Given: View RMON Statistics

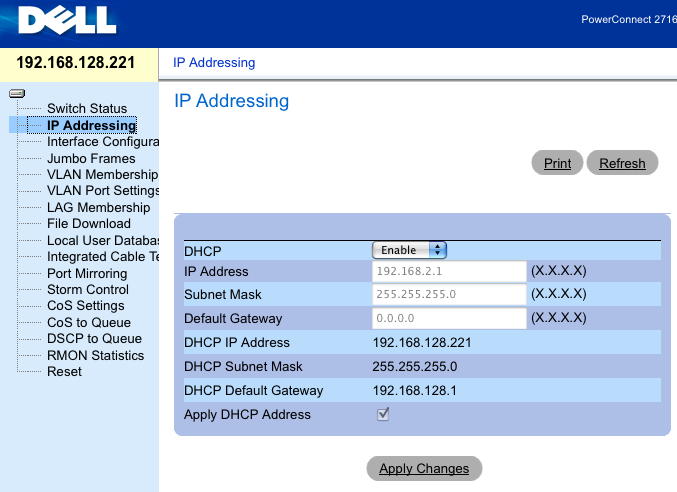Looking at the screenshot, I should 95,355.
